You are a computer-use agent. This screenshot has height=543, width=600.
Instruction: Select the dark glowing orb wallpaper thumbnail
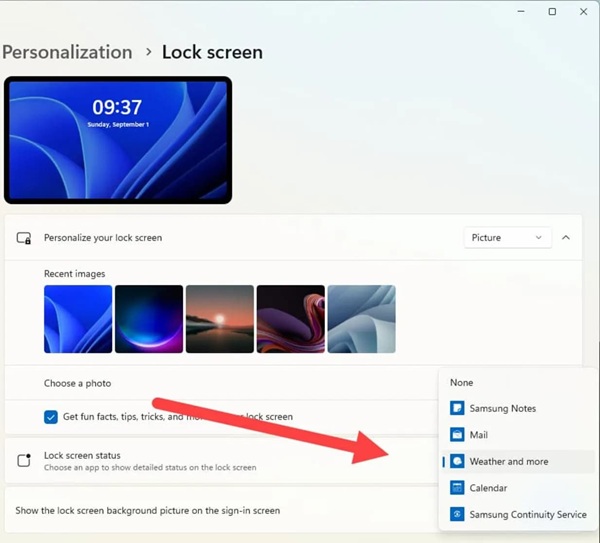click(x=149, y=319)
